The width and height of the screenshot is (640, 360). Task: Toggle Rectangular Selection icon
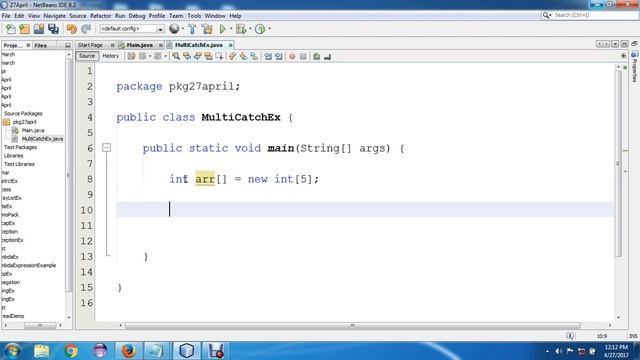point(219,56)
